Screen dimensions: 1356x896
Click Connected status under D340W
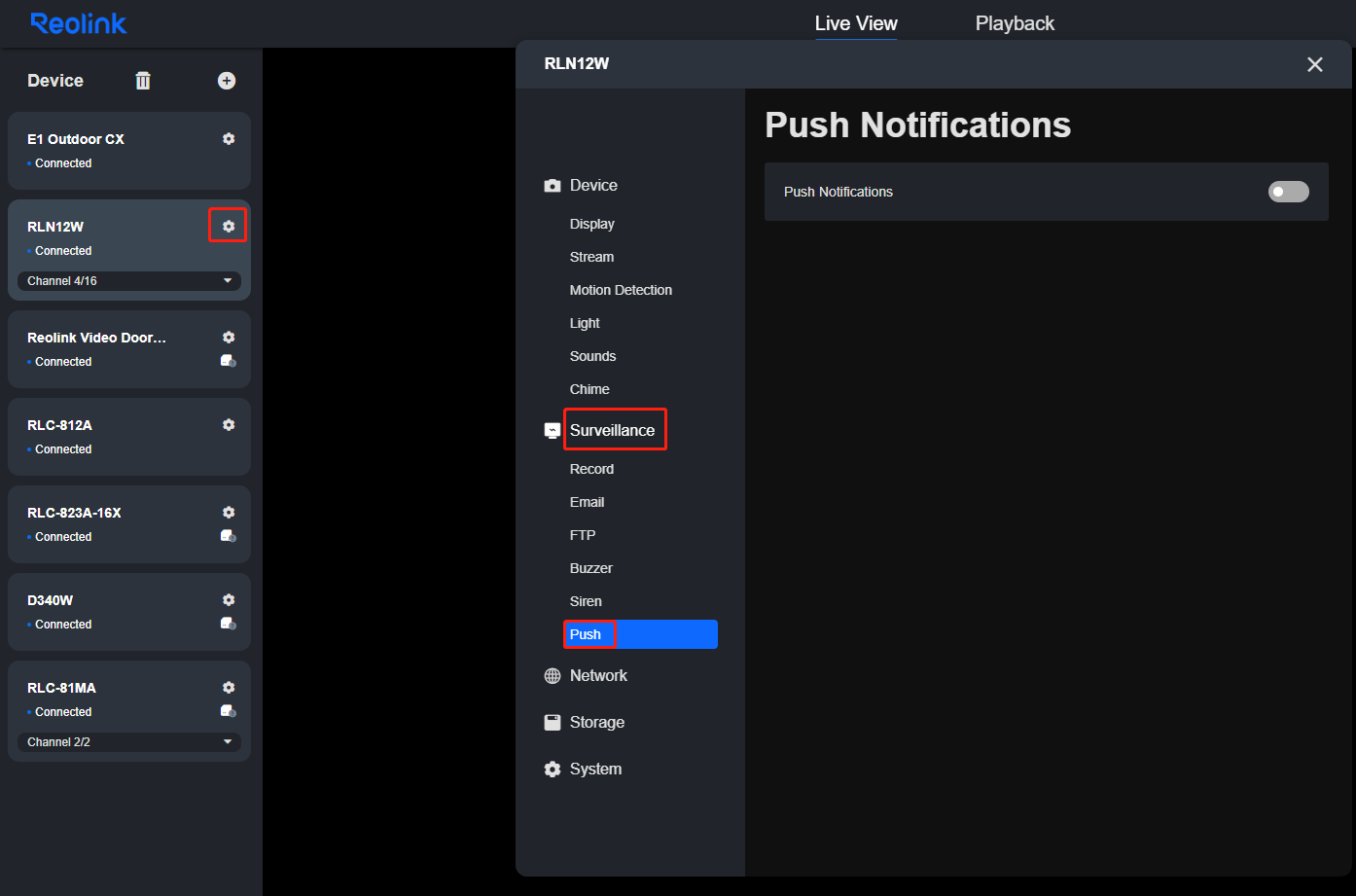[x=63, y=625]
